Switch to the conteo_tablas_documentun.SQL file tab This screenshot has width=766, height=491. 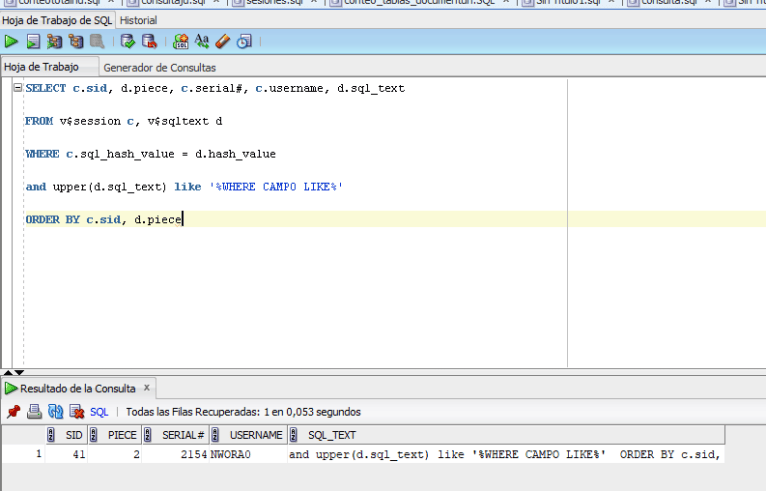(419, 2)
